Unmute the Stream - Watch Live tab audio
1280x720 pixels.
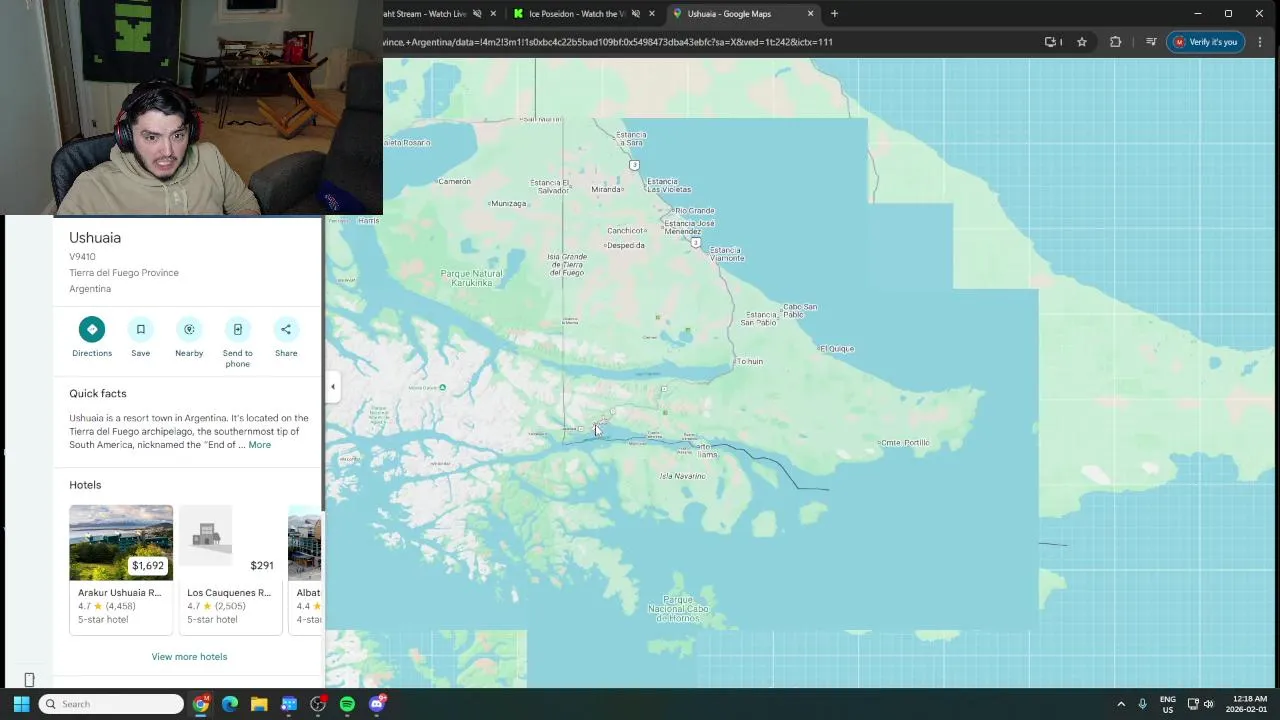coord(477,14)
